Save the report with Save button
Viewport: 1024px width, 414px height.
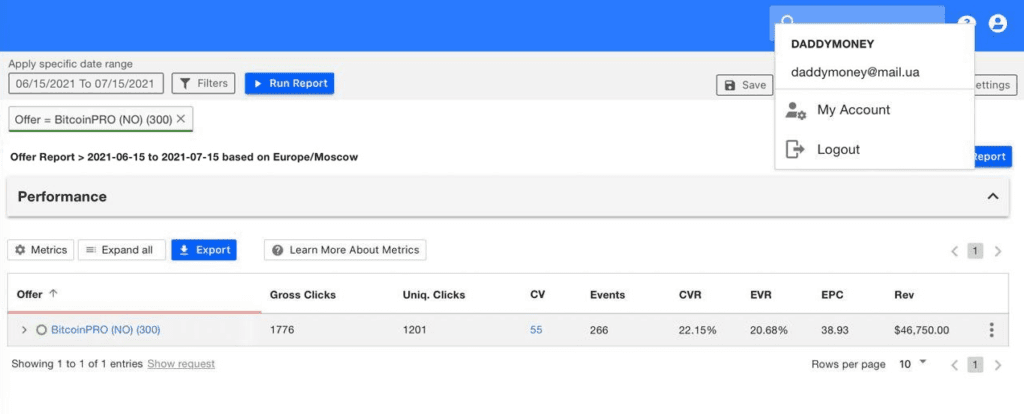(x=744, y=85)
